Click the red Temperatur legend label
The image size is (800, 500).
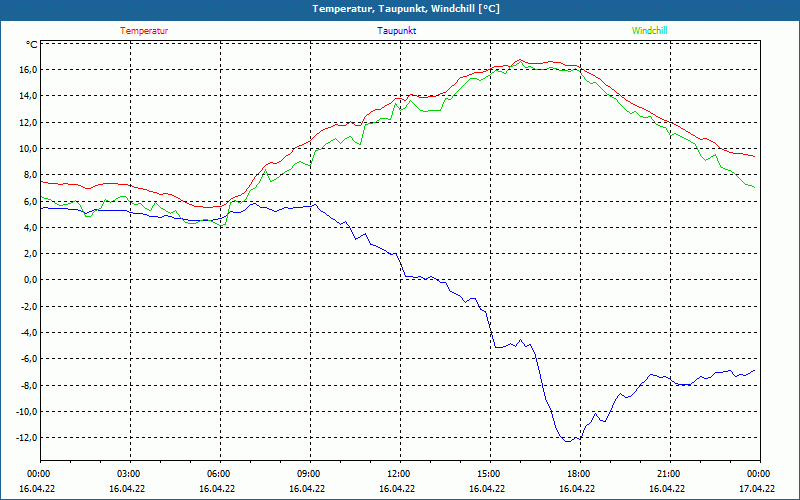[144, 31]
